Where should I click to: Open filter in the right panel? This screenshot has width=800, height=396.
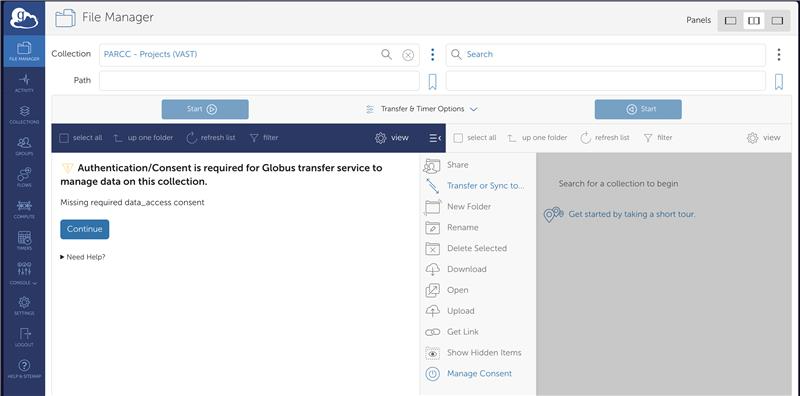658,138
